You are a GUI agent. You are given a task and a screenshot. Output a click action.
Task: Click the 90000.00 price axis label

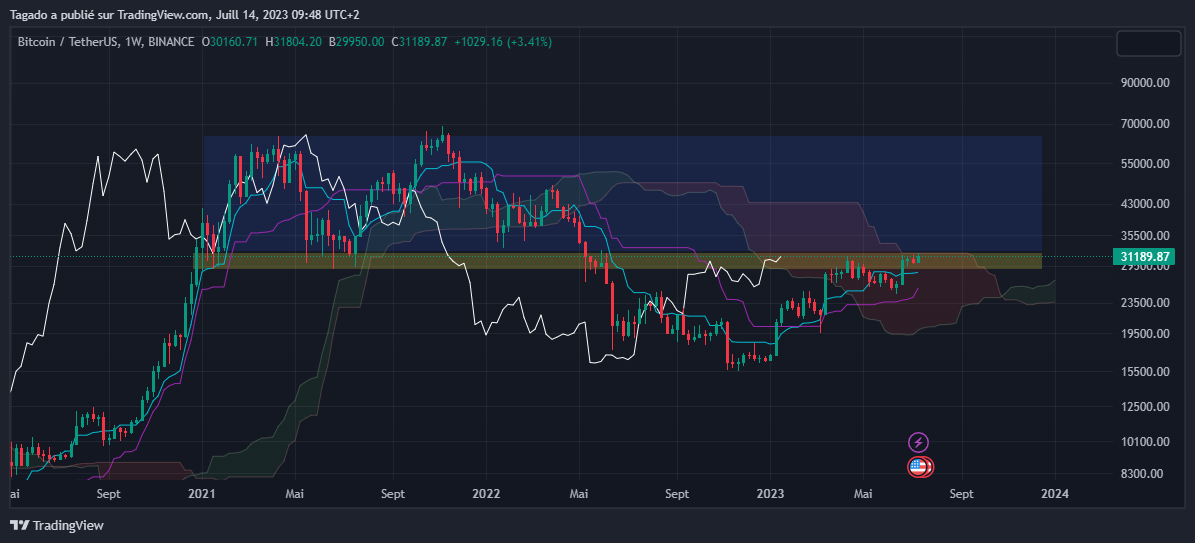(x=1144, y=82)
